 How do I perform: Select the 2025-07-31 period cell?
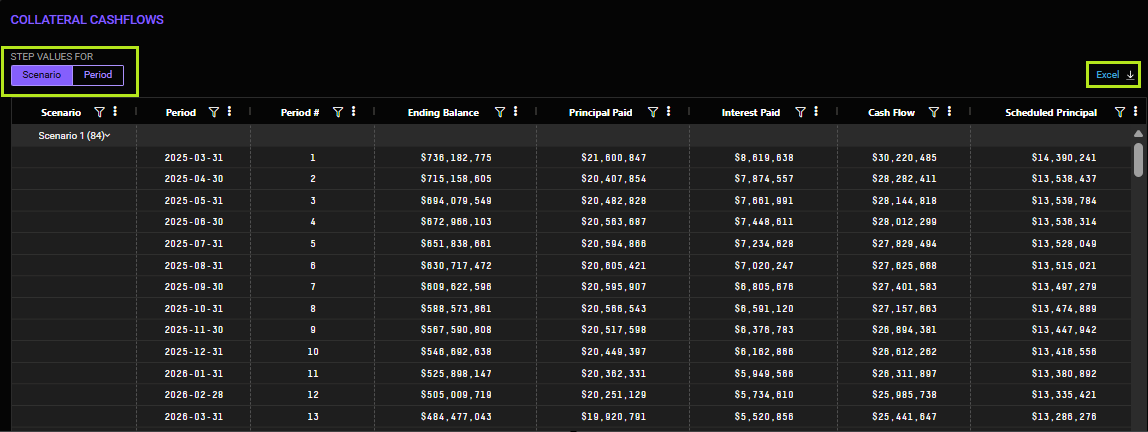coord(193,244)
